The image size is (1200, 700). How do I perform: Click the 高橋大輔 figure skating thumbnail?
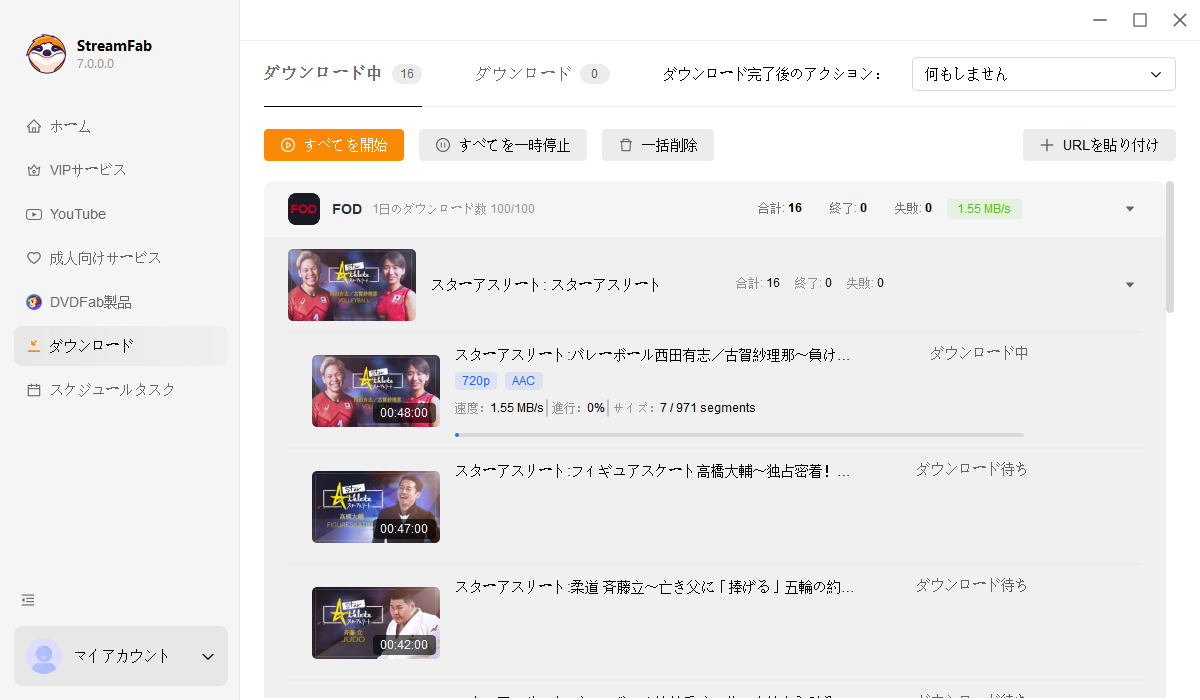click(x=375, y=507)
